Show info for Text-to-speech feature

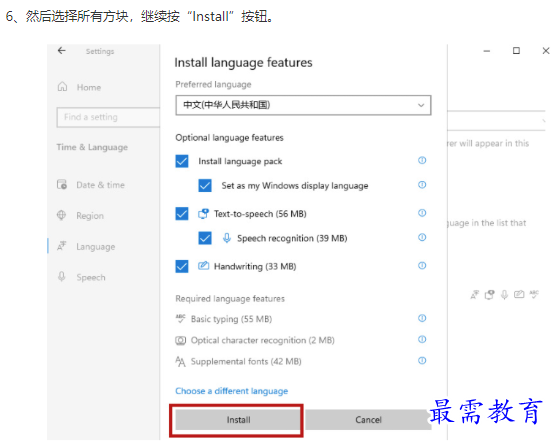tap(422, 213)
